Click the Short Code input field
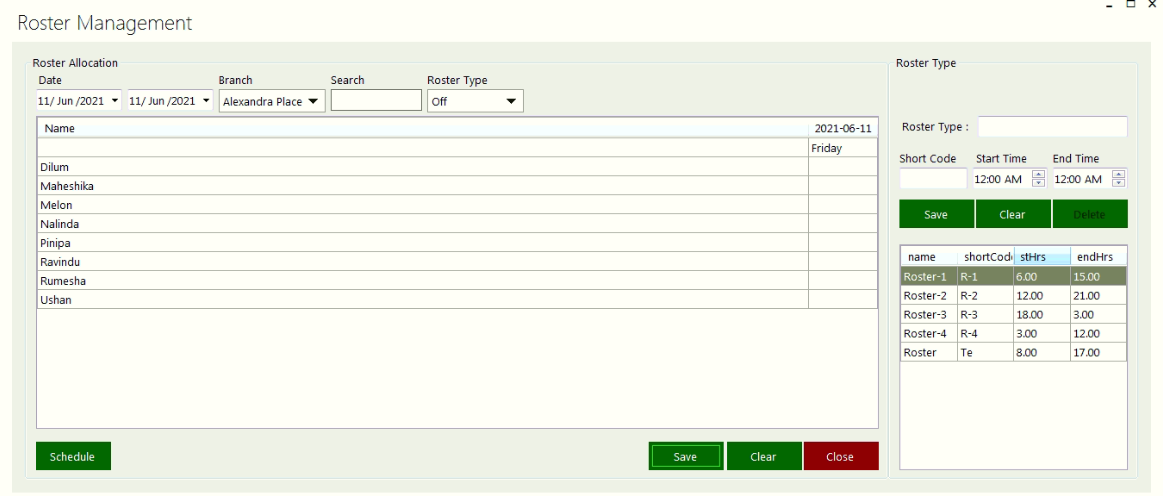The height and width of the screenshot is (496, 1163). click(x=932, y=179)
